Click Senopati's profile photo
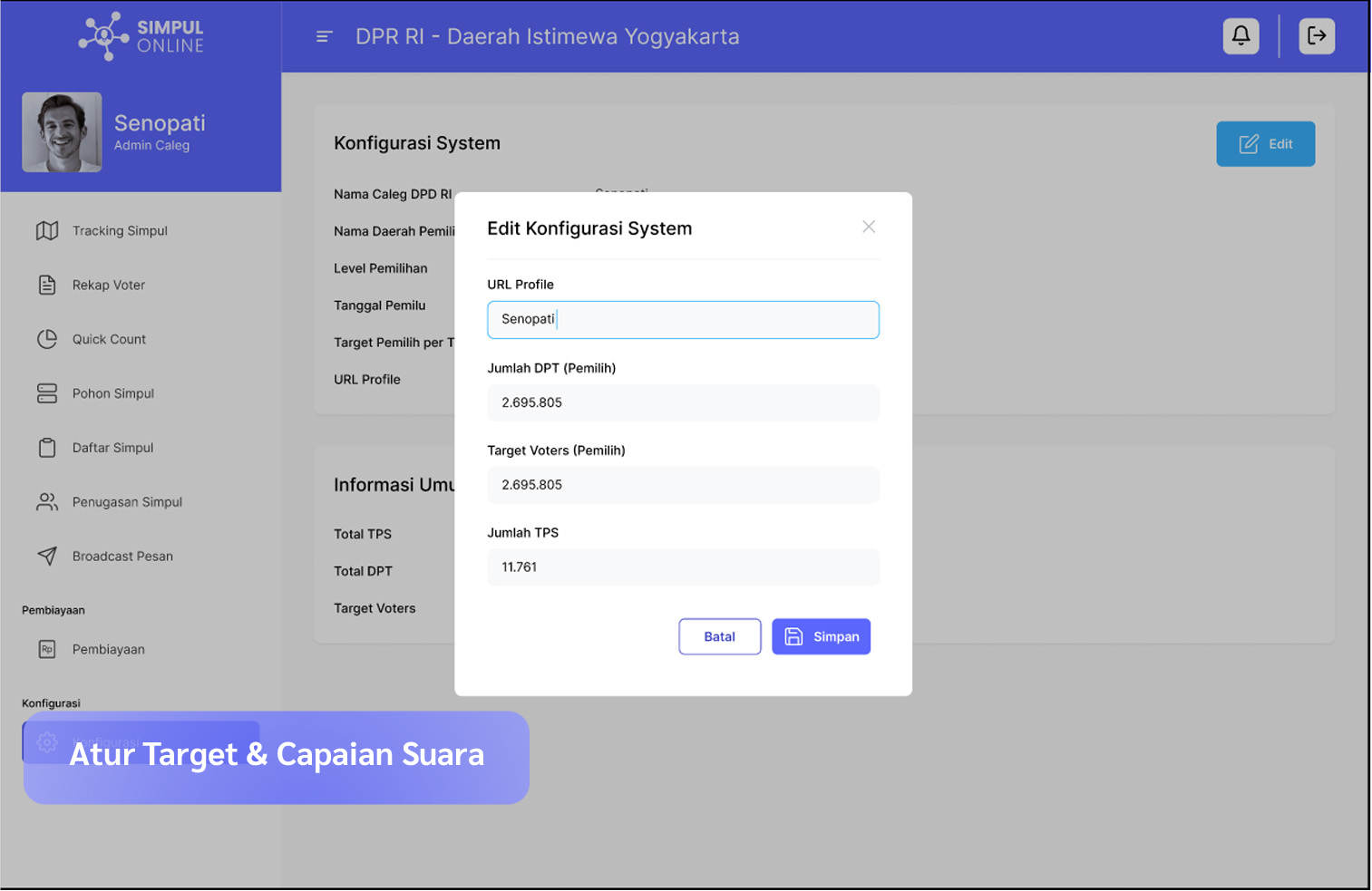 [x=62, y=132]
